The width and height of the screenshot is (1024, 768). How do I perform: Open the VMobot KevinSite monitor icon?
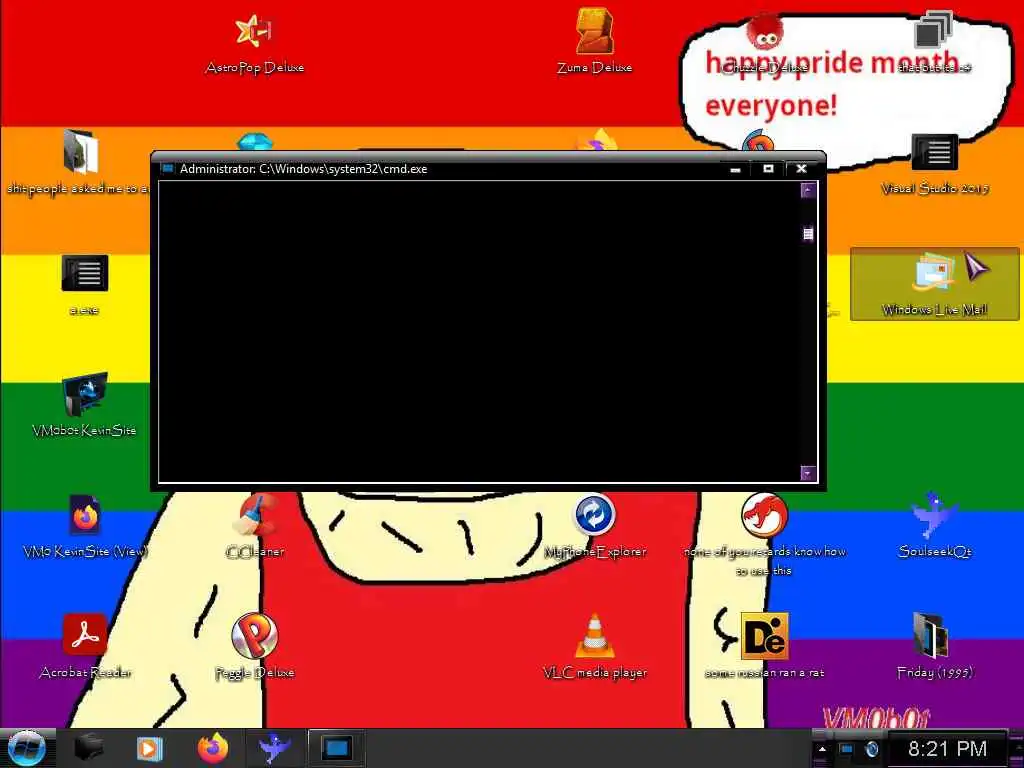pos(84,405)
